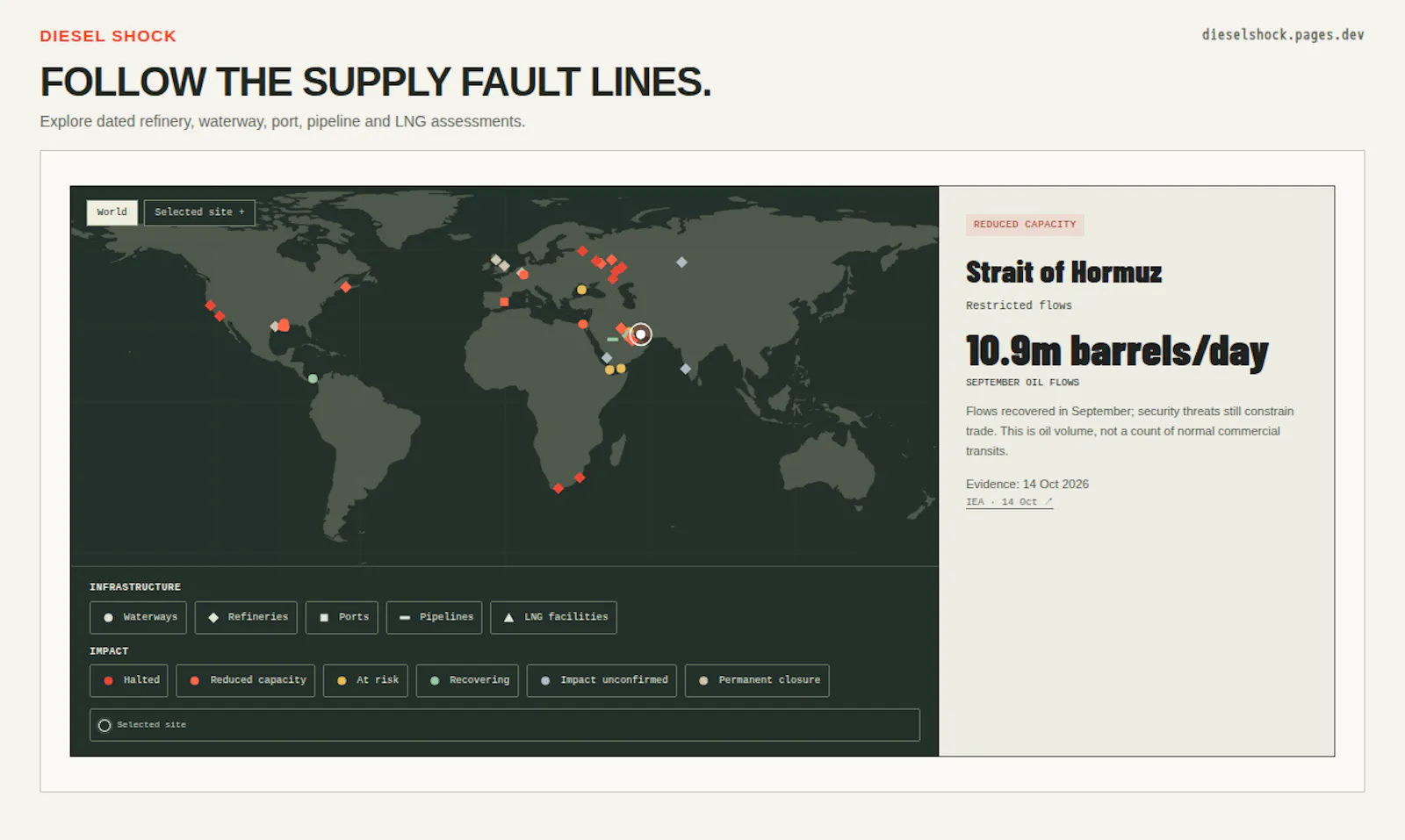Screen dimensions: 1405x840
Task: Click the Selected site legend row
Action: pos(505,725)
